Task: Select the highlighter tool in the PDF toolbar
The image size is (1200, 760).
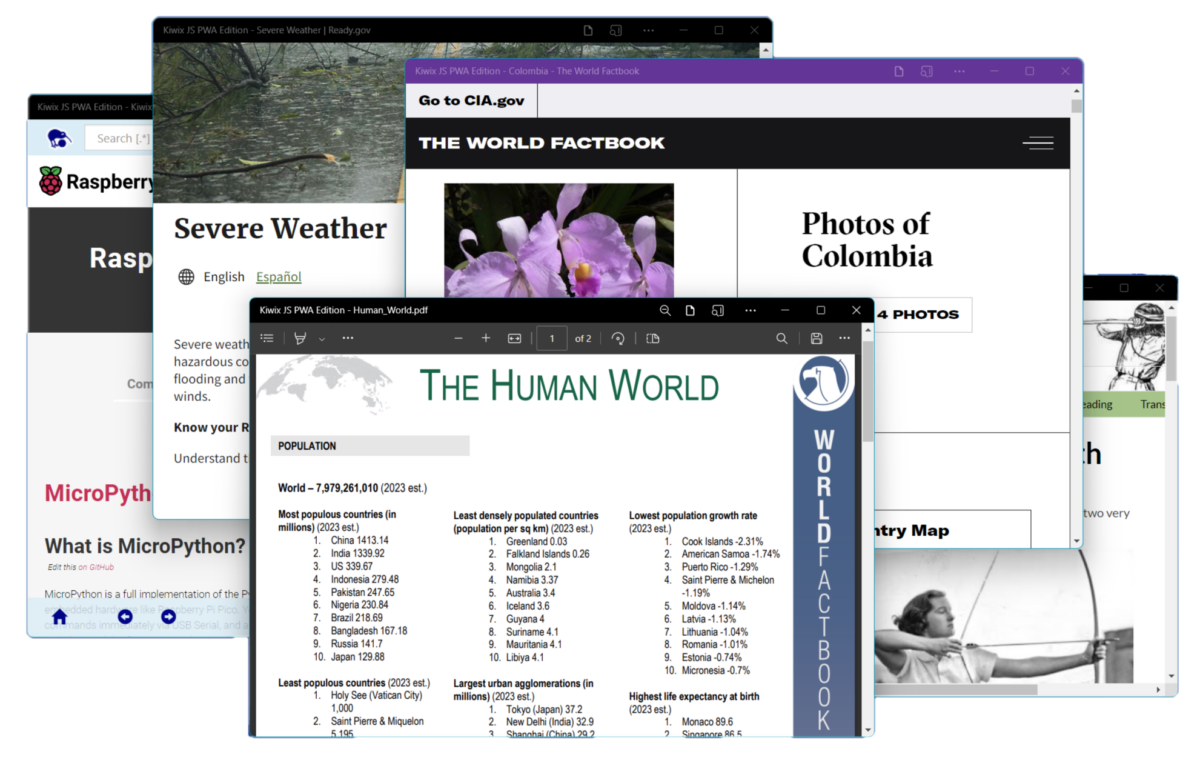Action: click(x=300, y=338)
